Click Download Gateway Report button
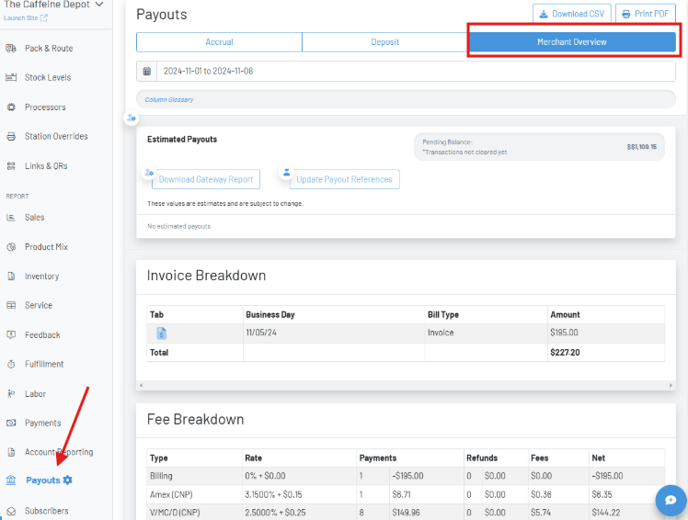The height and width of the screenshot is (520, 688). [x=205, y=179]
